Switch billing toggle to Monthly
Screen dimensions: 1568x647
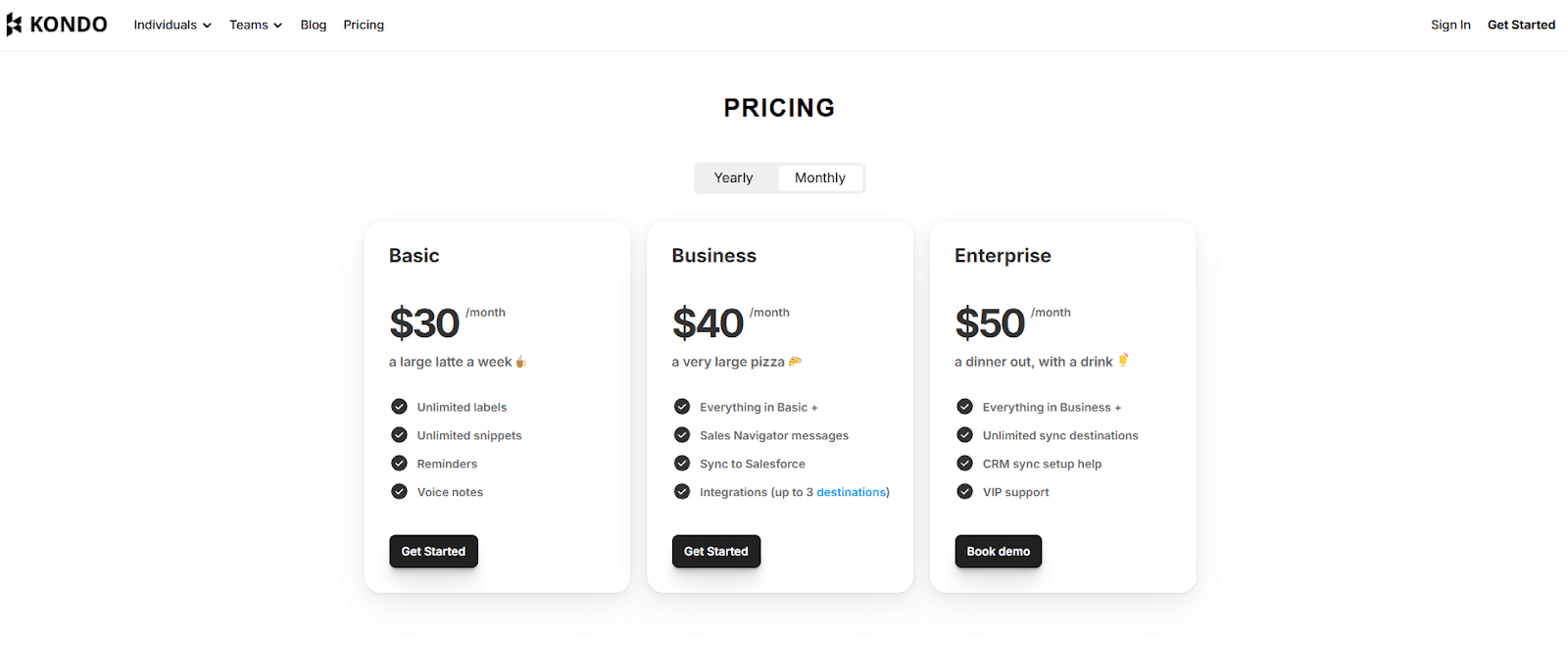pos(819,177)
